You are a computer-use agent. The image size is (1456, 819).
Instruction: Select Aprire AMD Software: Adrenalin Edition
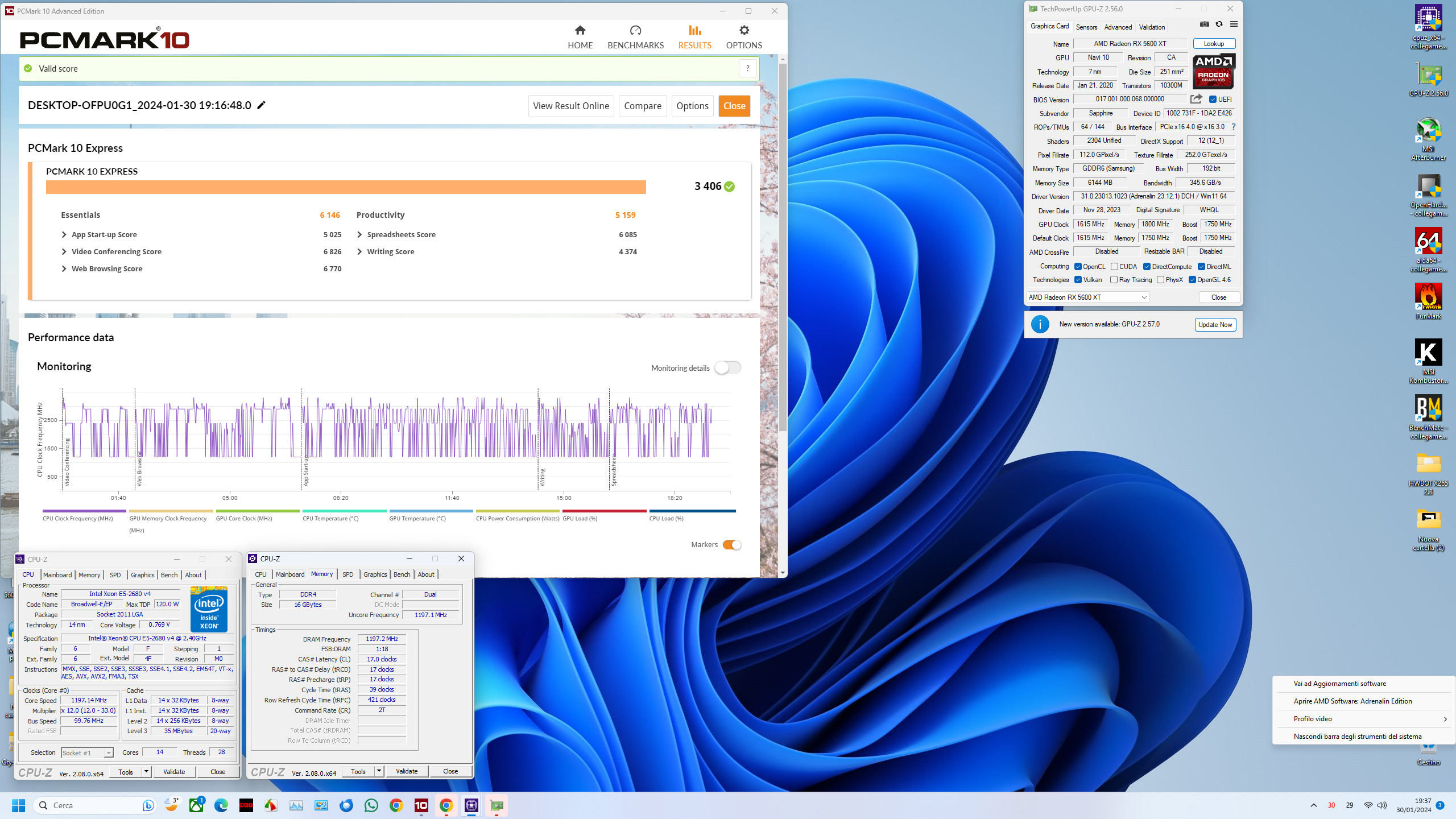tap(1352, 701)
